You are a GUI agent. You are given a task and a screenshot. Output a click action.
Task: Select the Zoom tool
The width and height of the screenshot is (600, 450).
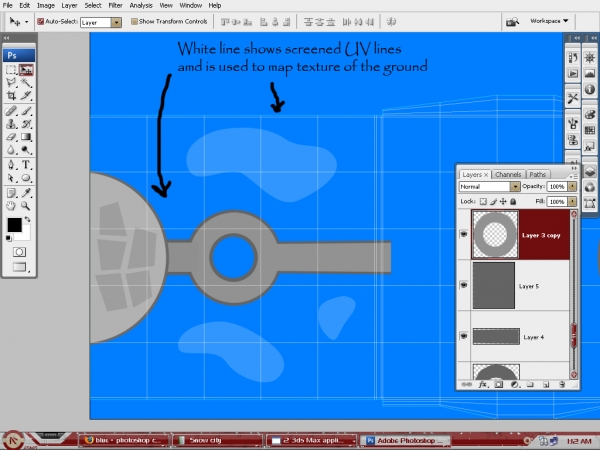(x=26, y=206)
